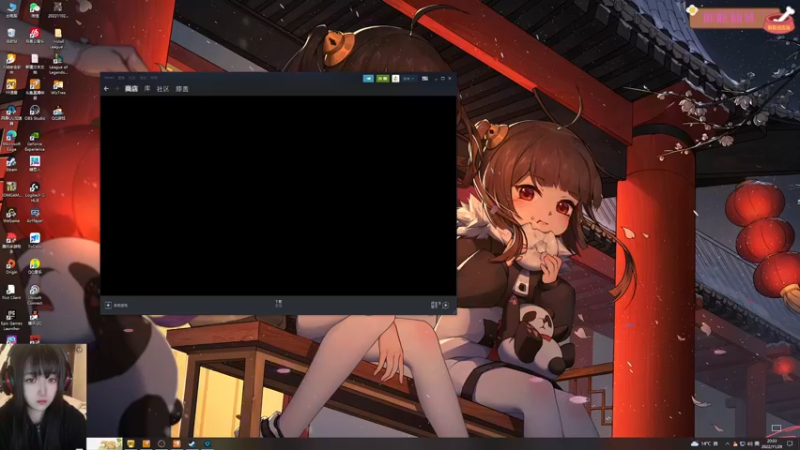
Task: Open the Microsoft Edge desktop icon
Action: (x=11, y=140)
